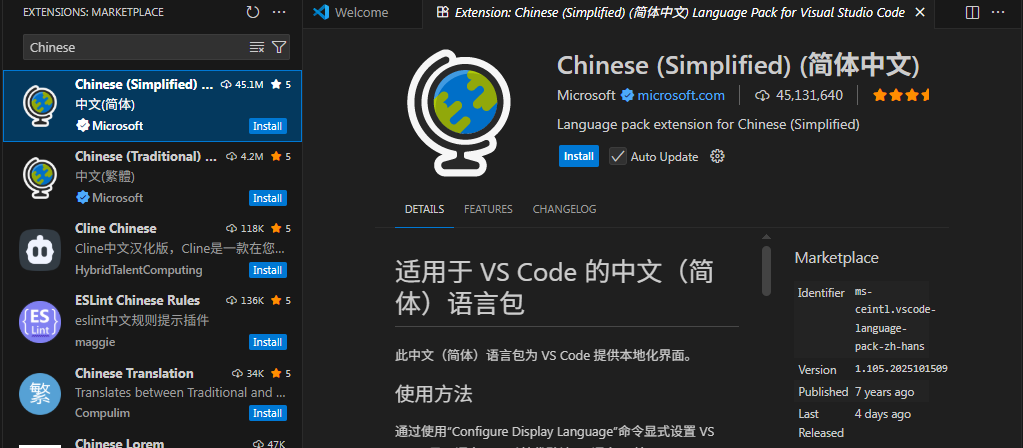Viewport: 1023px width, 448px height.
Task: Open Chinese Translation extension icon
Action: (x=40, y=394)
